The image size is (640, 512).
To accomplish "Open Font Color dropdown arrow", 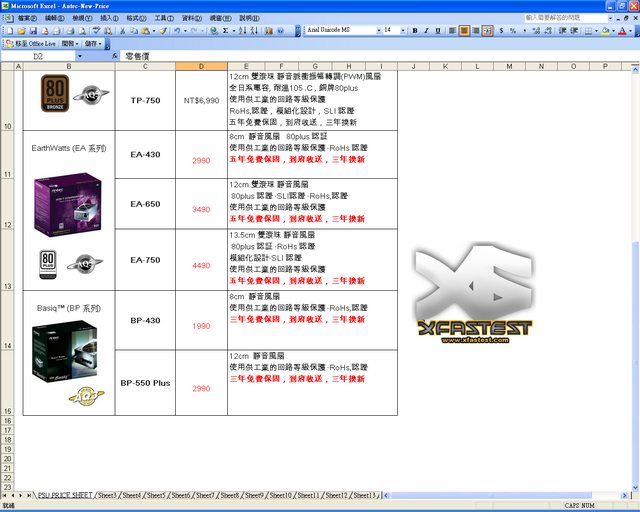I will [630, 31].
